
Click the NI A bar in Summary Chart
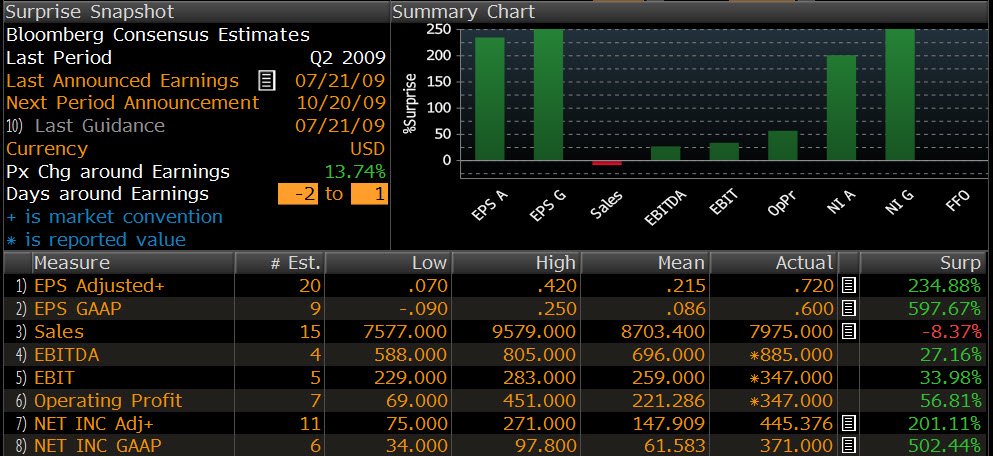842,108
